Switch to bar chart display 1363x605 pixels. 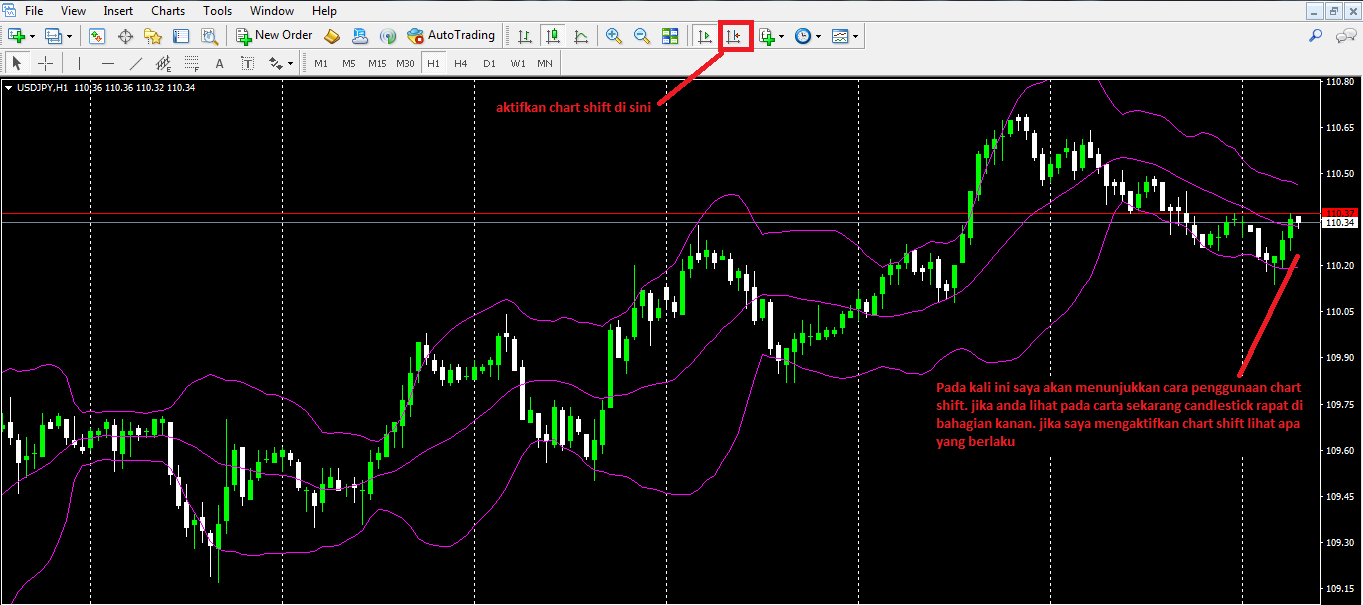(x=525, y=36)
